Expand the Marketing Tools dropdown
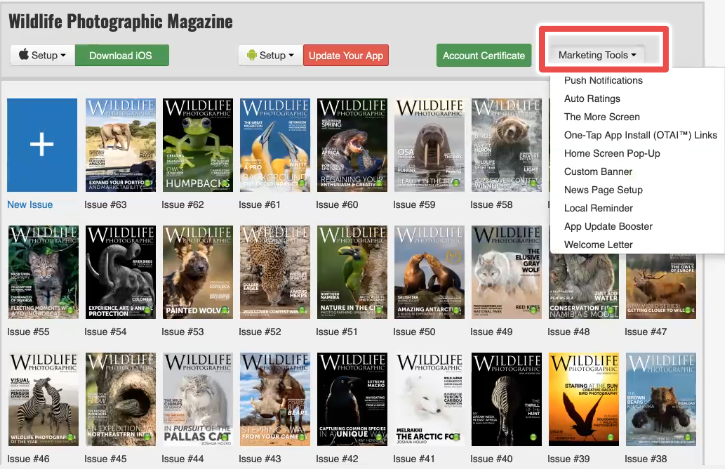This screenshot has width=725, height=469. click(597, 55)
